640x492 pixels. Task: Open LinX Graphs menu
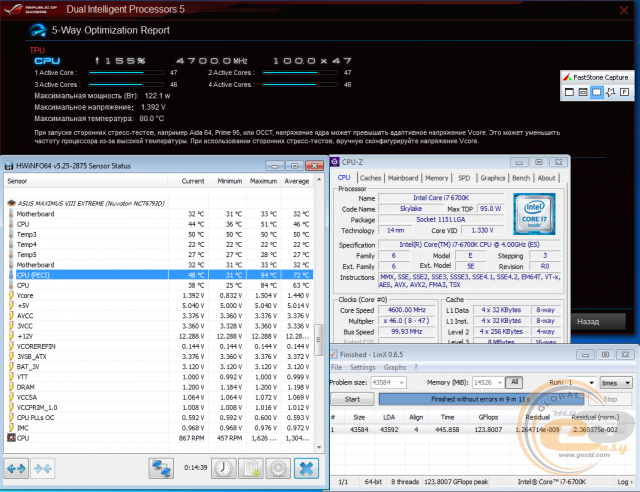(x=394, y=367)
